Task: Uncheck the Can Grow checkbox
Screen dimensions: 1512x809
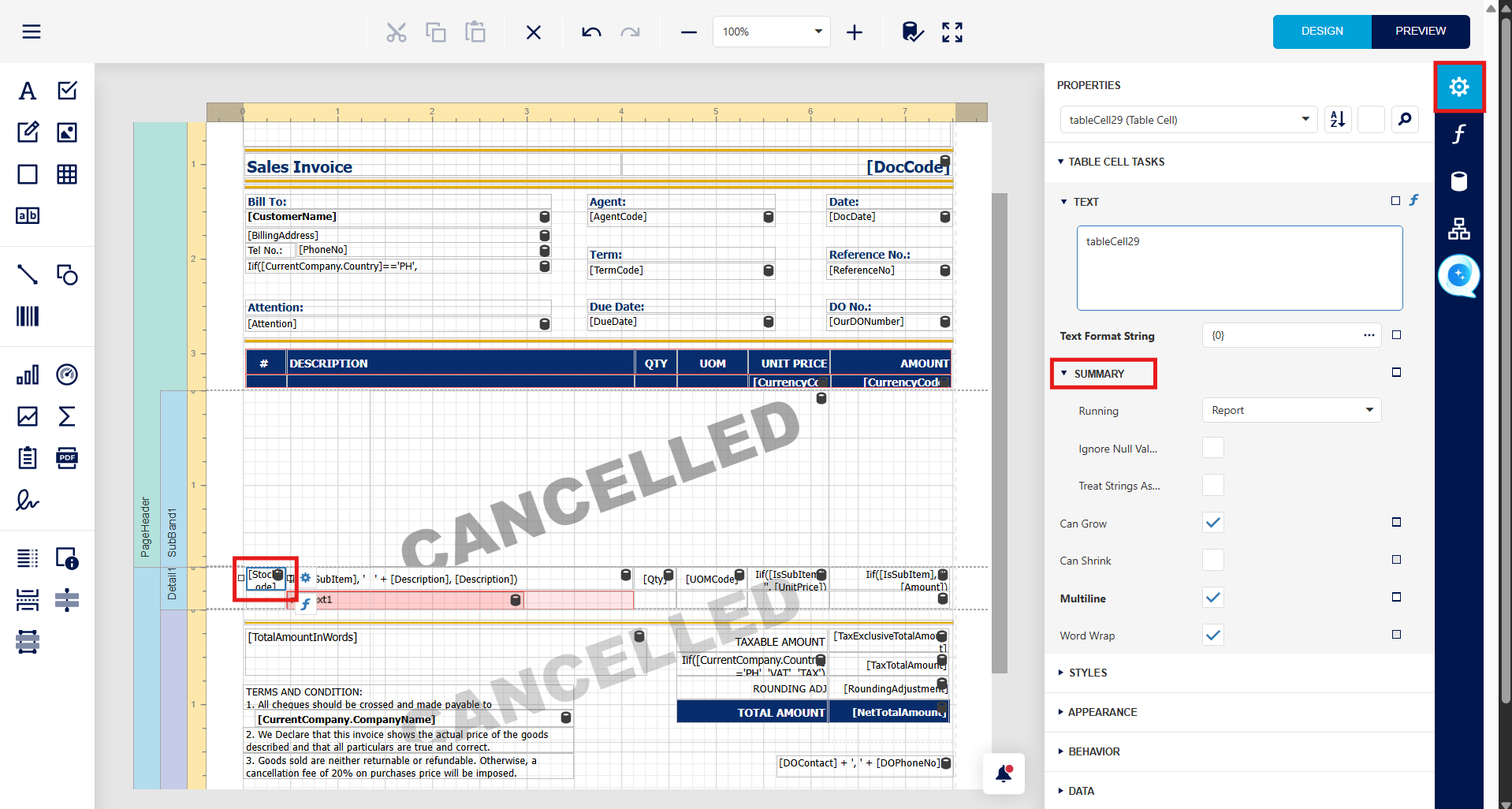Action: point(1213,523)
